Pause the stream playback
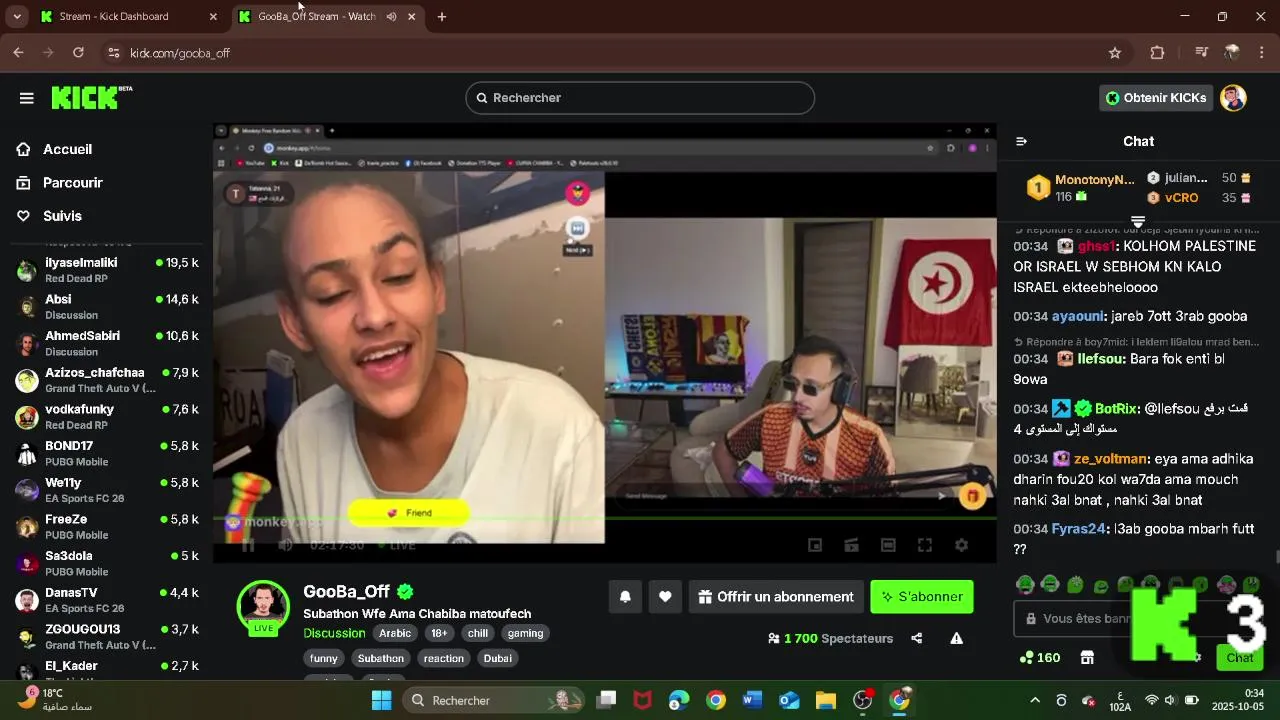This screenshot has height=720, width=1280. 248,545
